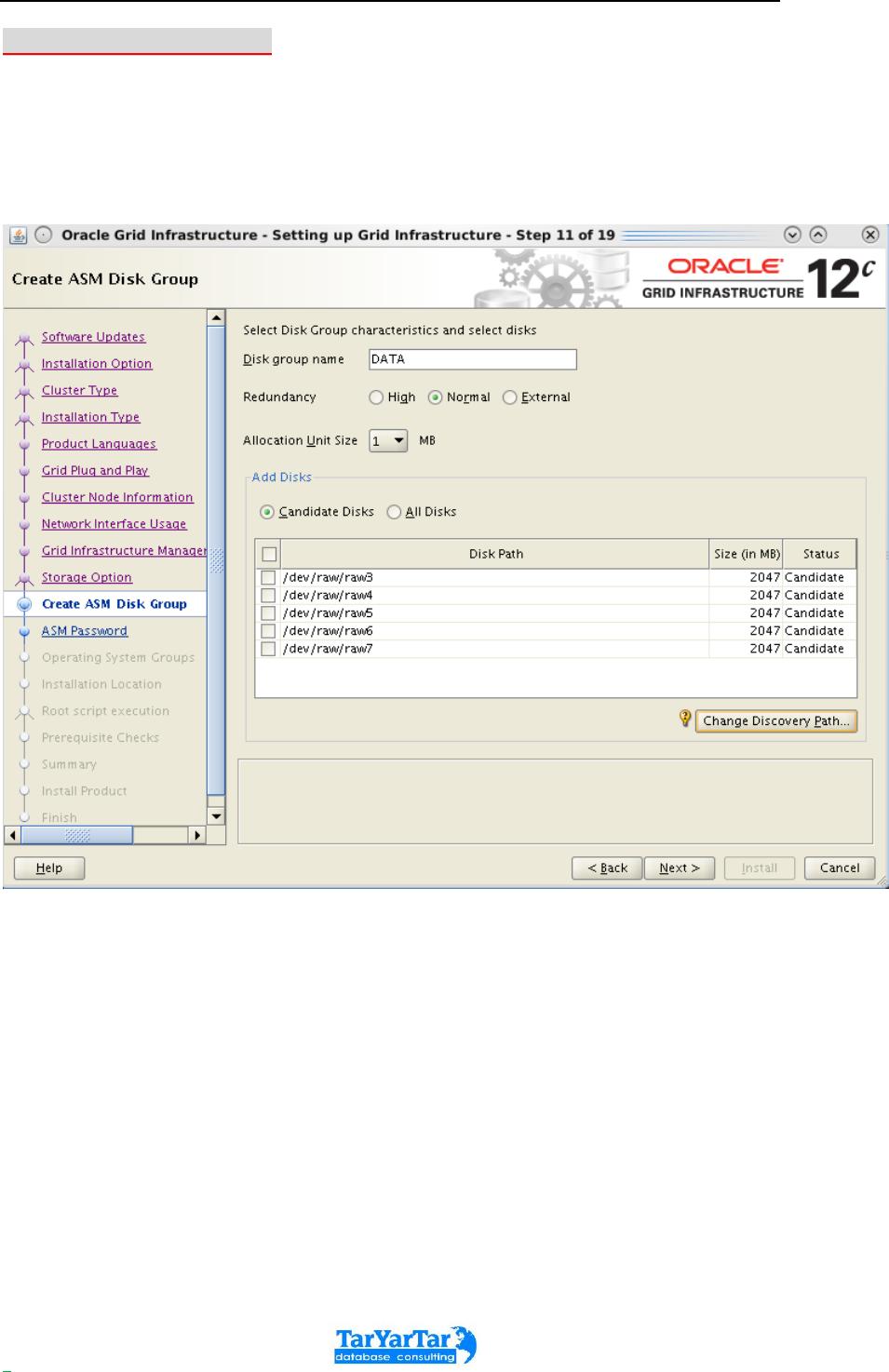Check the /dev/raw/raw3 disk
The width and height of the screenshot is (889, 1372).
pos(268,578)
